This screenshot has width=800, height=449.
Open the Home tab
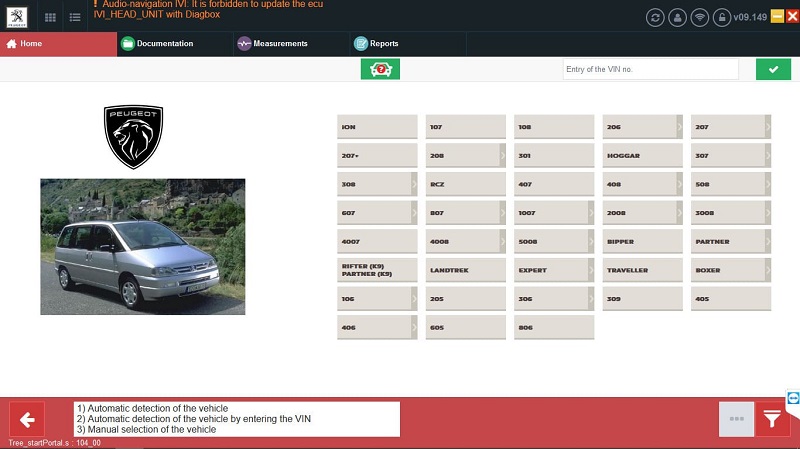click(59, 44)
